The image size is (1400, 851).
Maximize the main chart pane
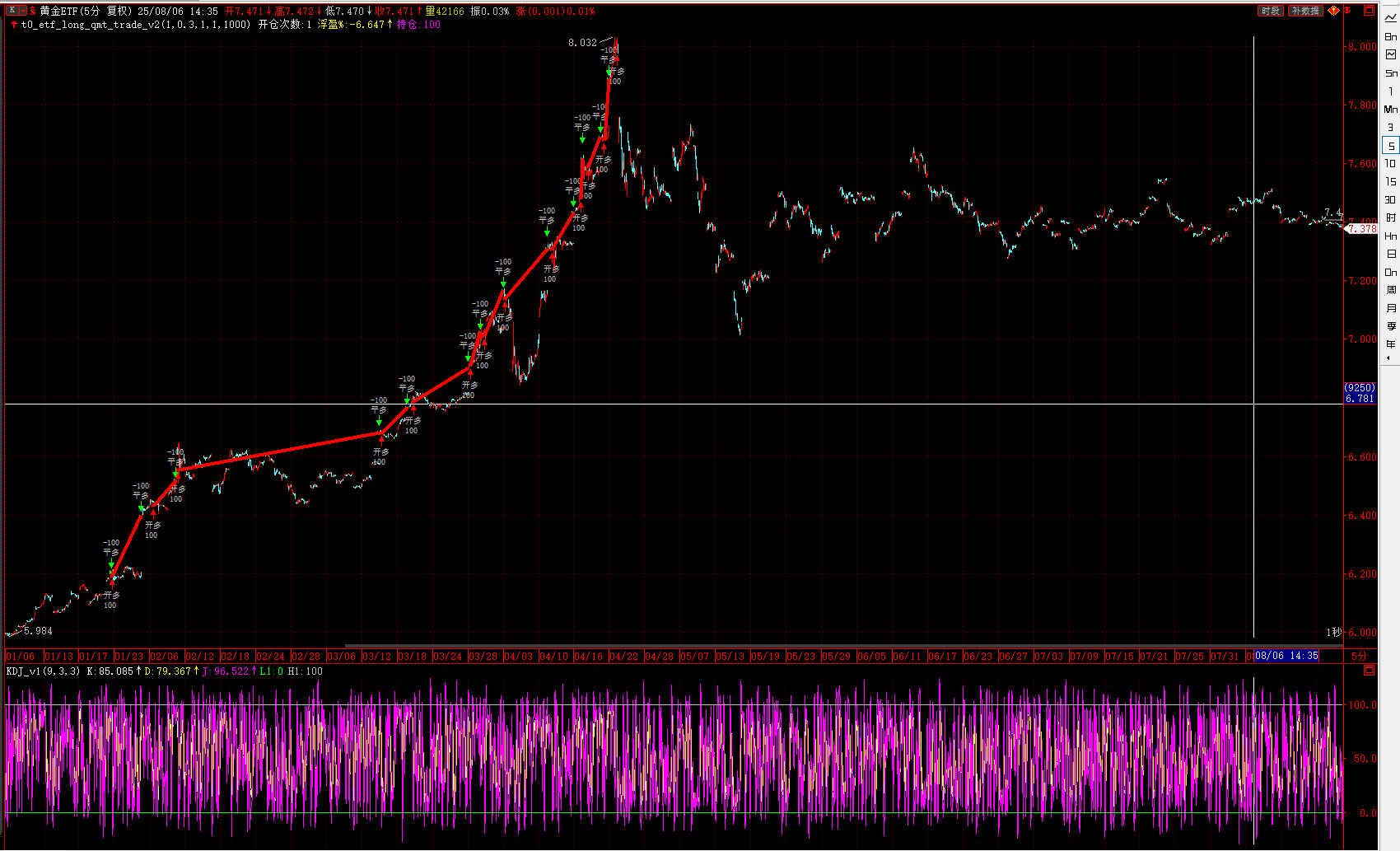pos(1370,11)
